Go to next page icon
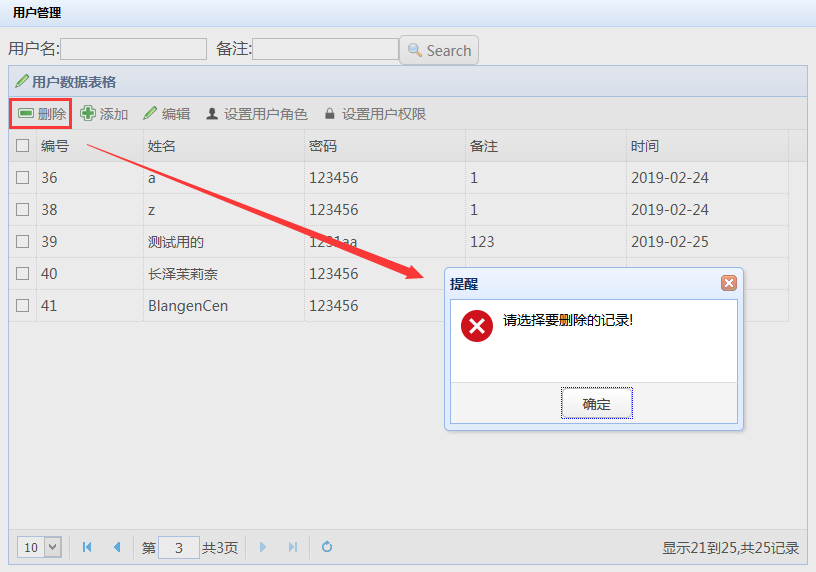Viewport: 816px width, 572px height. [263, 547]
